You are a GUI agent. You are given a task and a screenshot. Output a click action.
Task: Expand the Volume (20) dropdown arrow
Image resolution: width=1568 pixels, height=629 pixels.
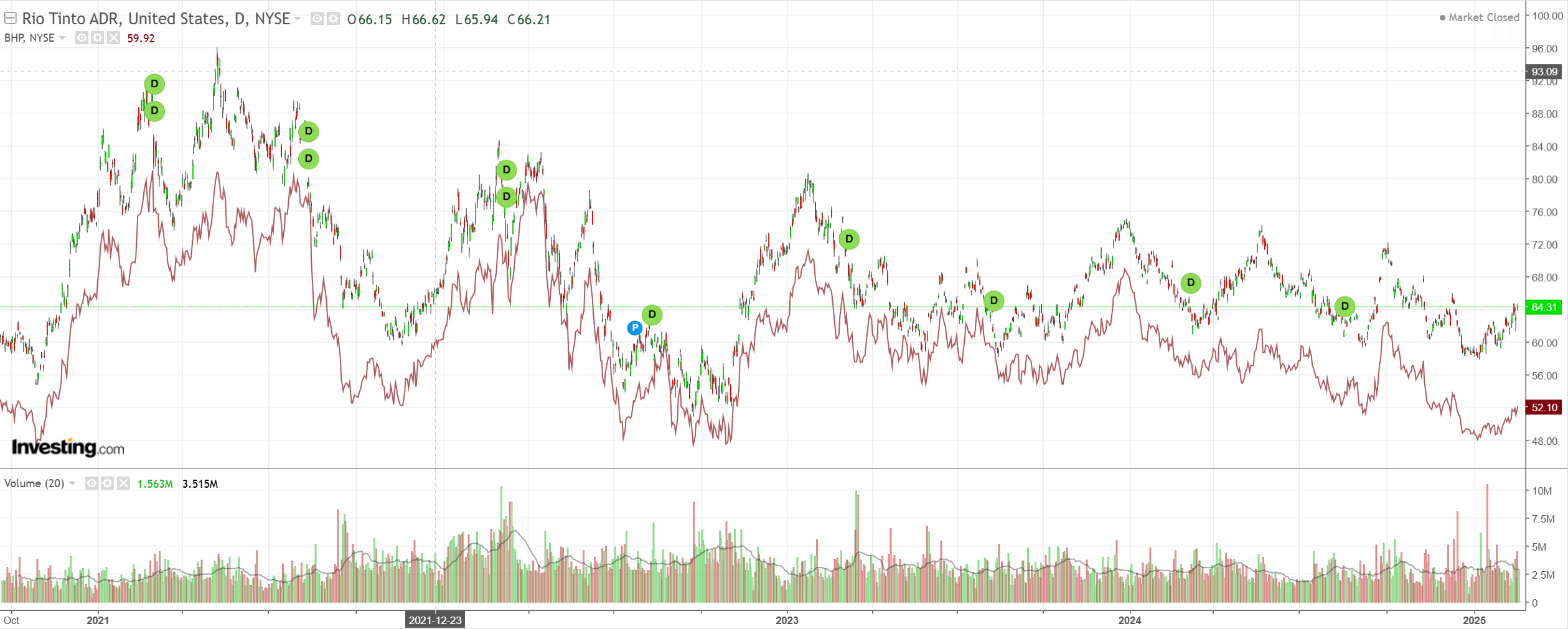click(72, 483)
